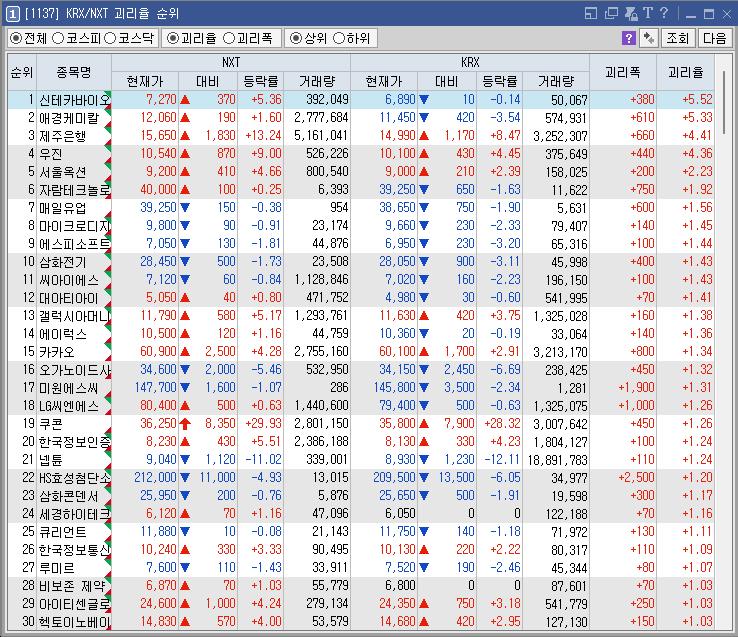The image size is (738, 637).
Task: Click stock name 비보존 제약
Action: 72,586
